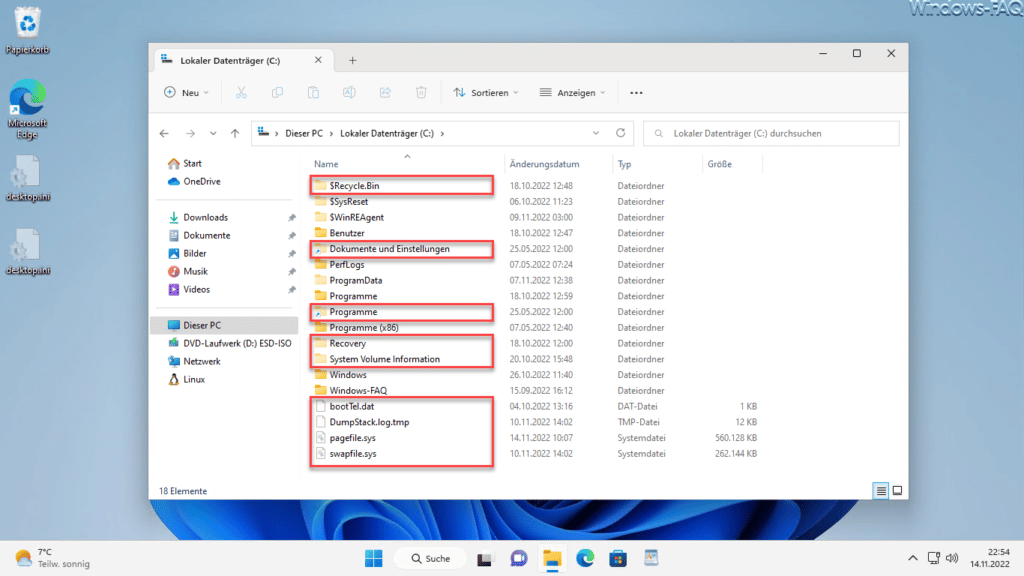Click the Rename icon in toolbar

tap(349, 93)
